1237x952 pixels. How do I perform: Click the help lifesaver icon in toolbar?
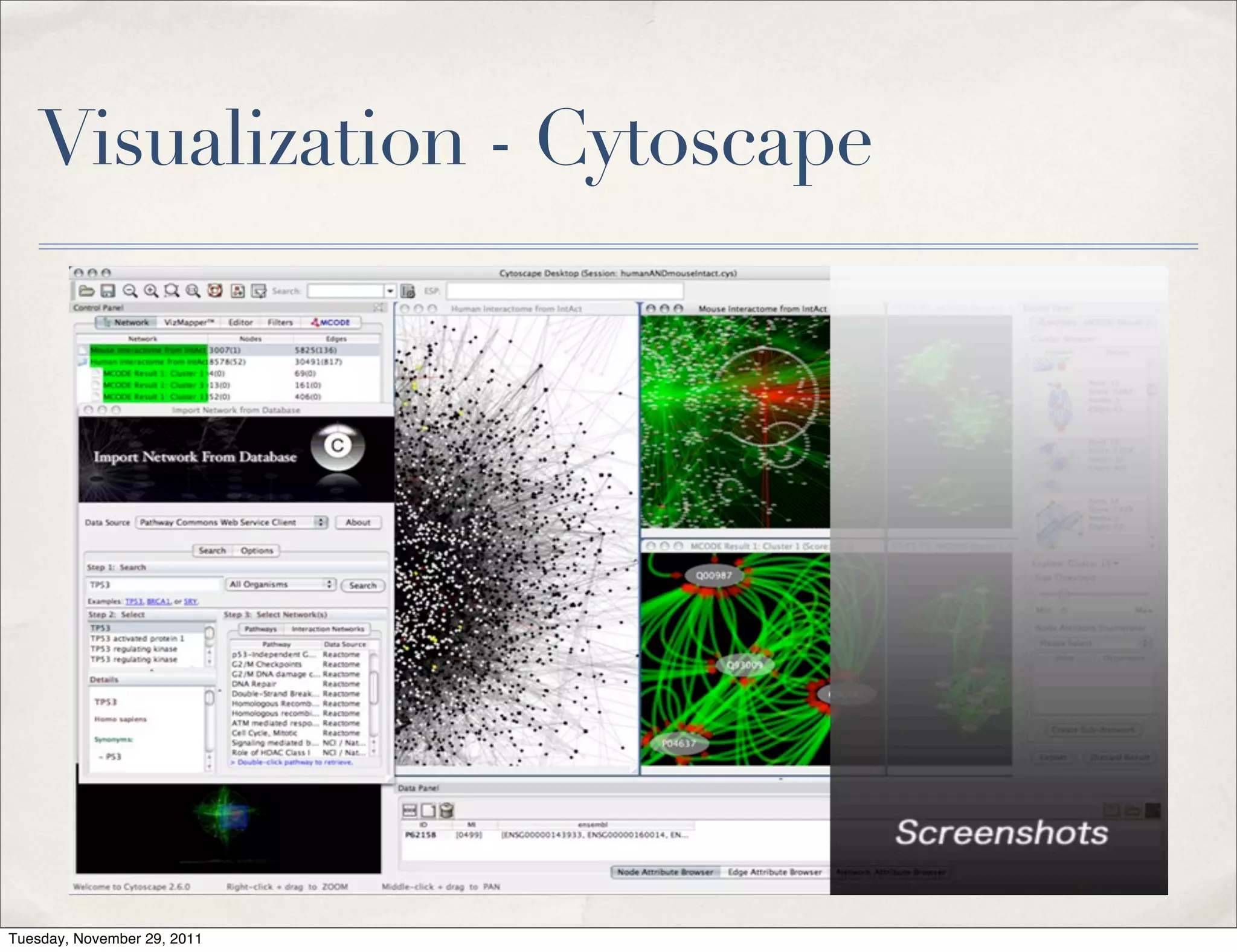(x=215, y=291)
